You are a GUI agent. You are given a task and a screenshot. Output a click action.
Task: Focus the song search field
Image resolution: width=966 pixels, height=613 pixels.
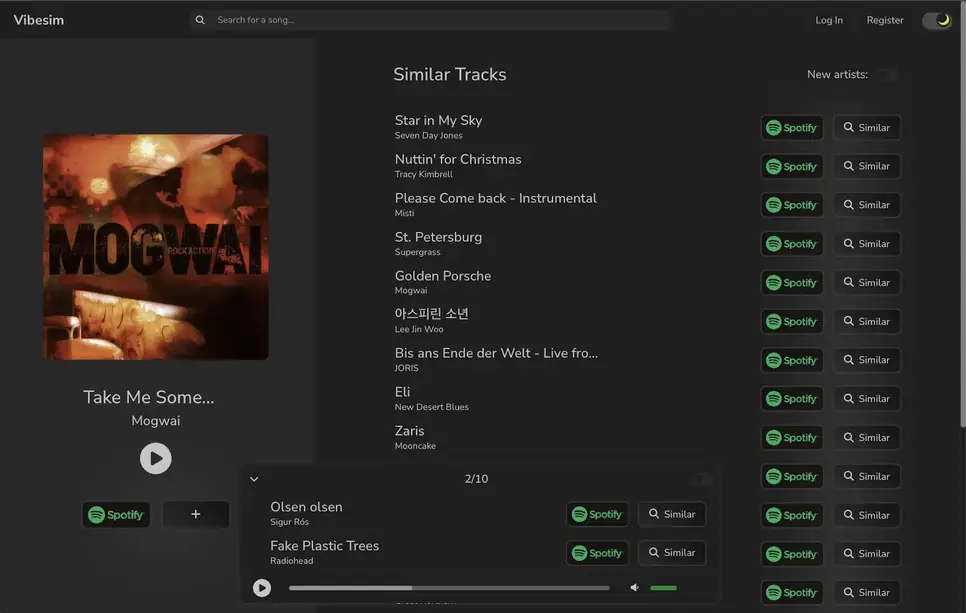(430, 20)
